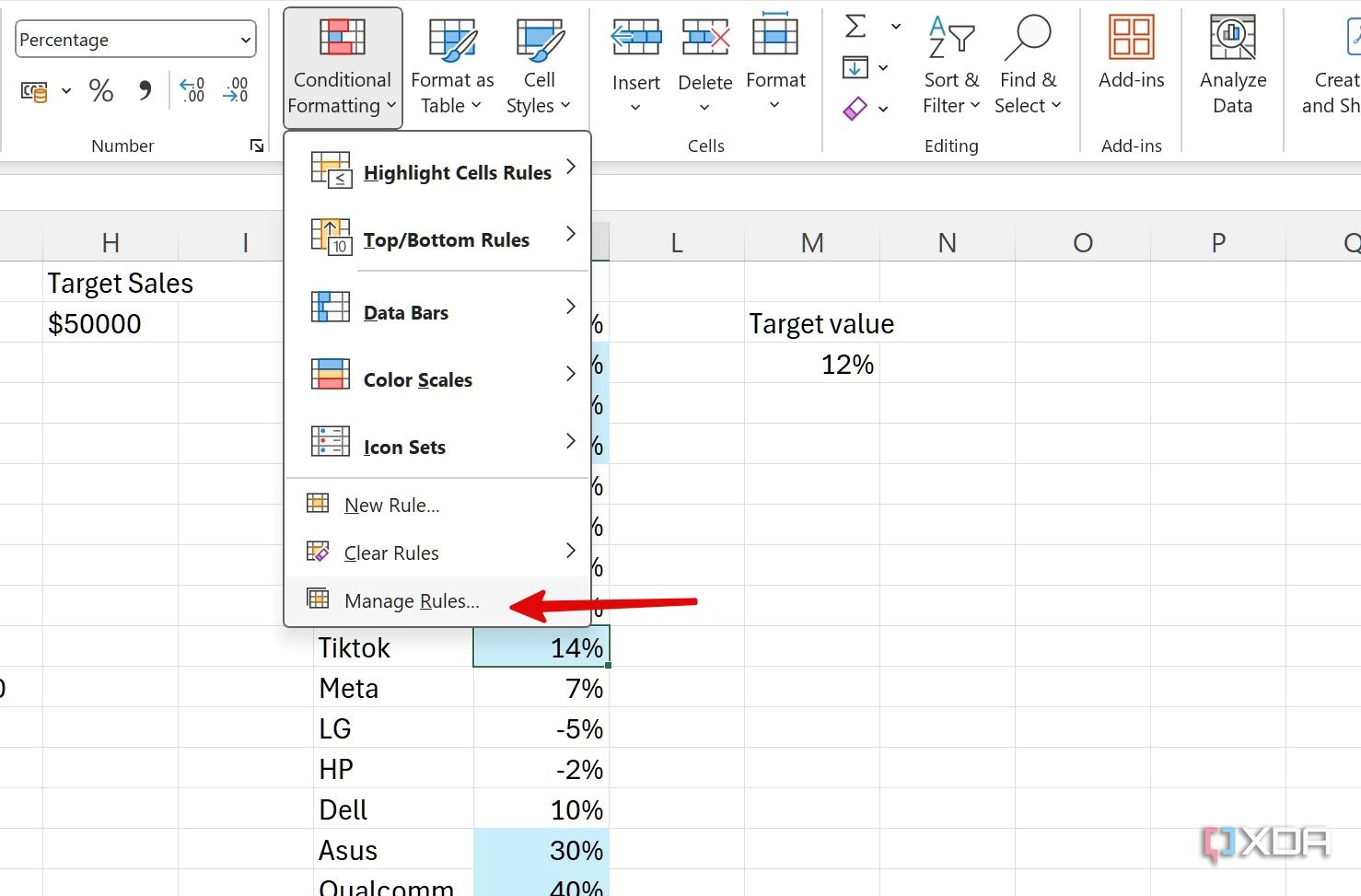Open the Percentage number format dropdown
Viewport: 1361px width, 896px height.
coord(134,40)
